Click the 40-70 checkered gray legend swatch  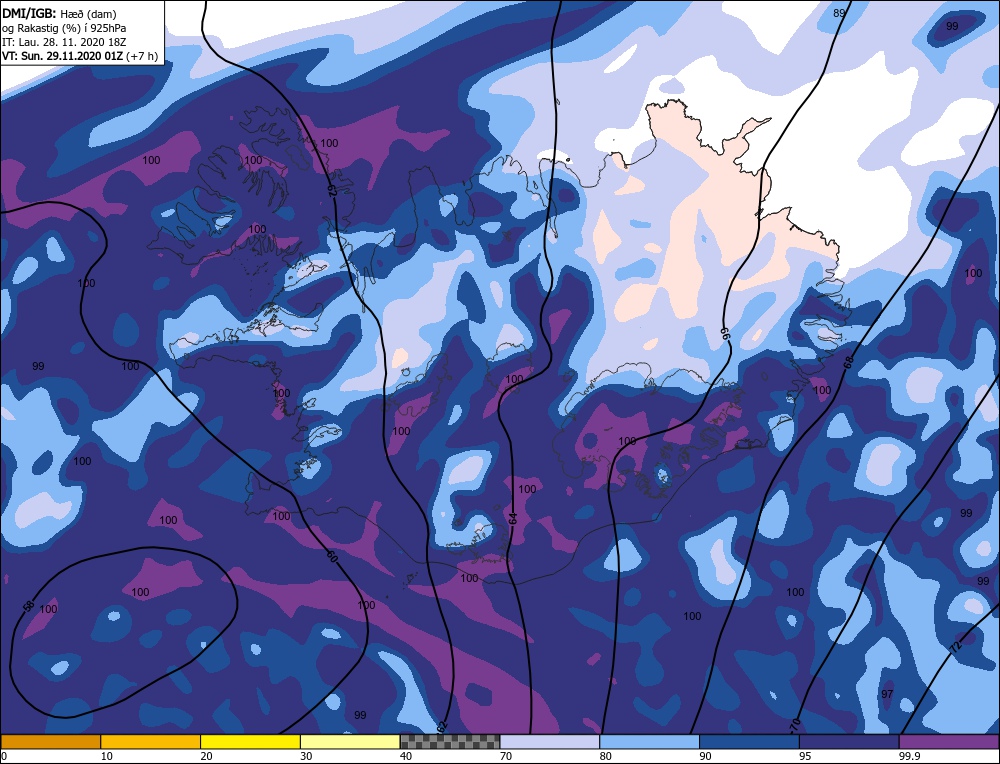coord(450,741)
